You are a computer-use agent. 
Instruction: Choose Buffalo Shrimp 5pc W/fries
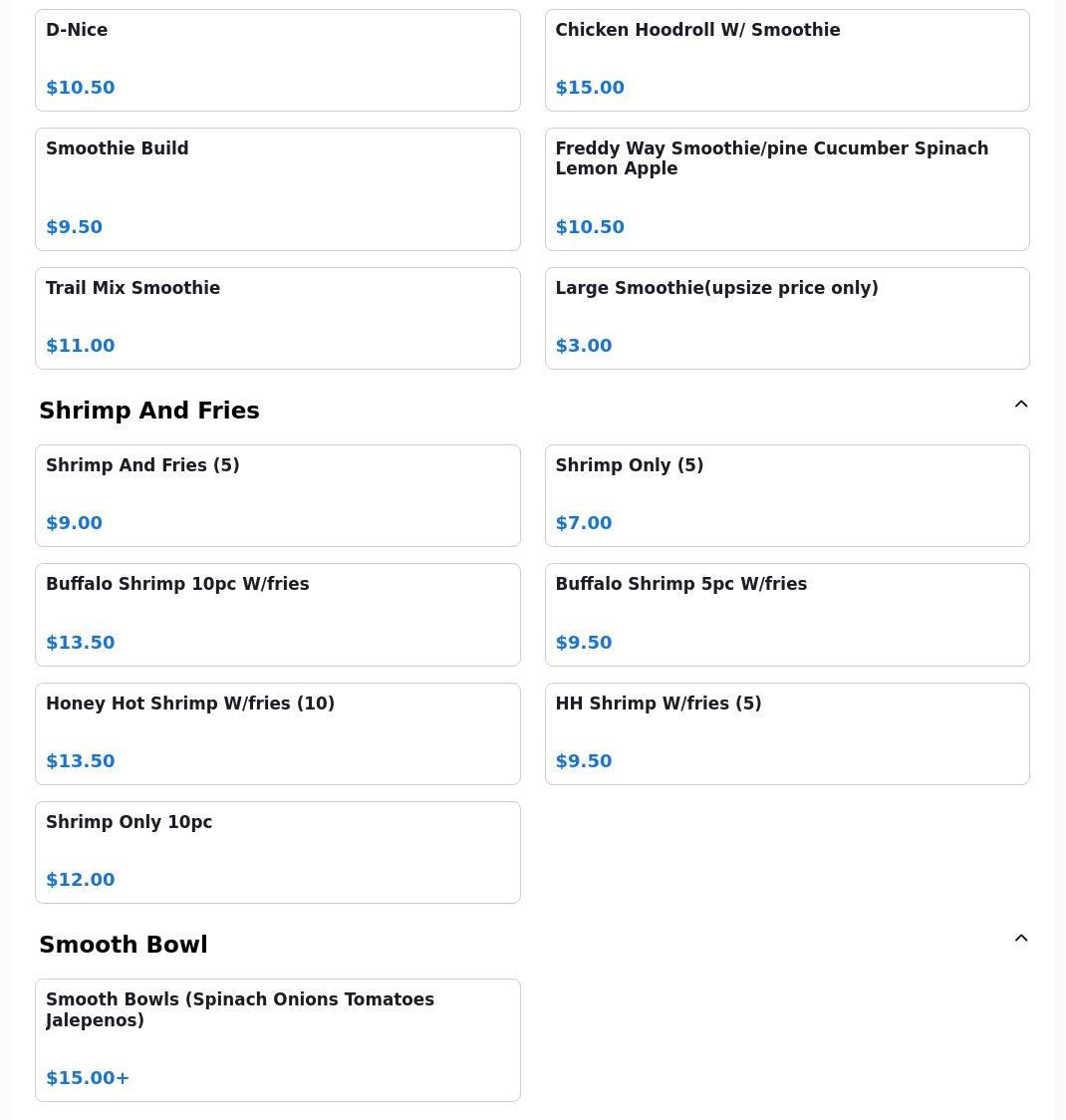787,615
